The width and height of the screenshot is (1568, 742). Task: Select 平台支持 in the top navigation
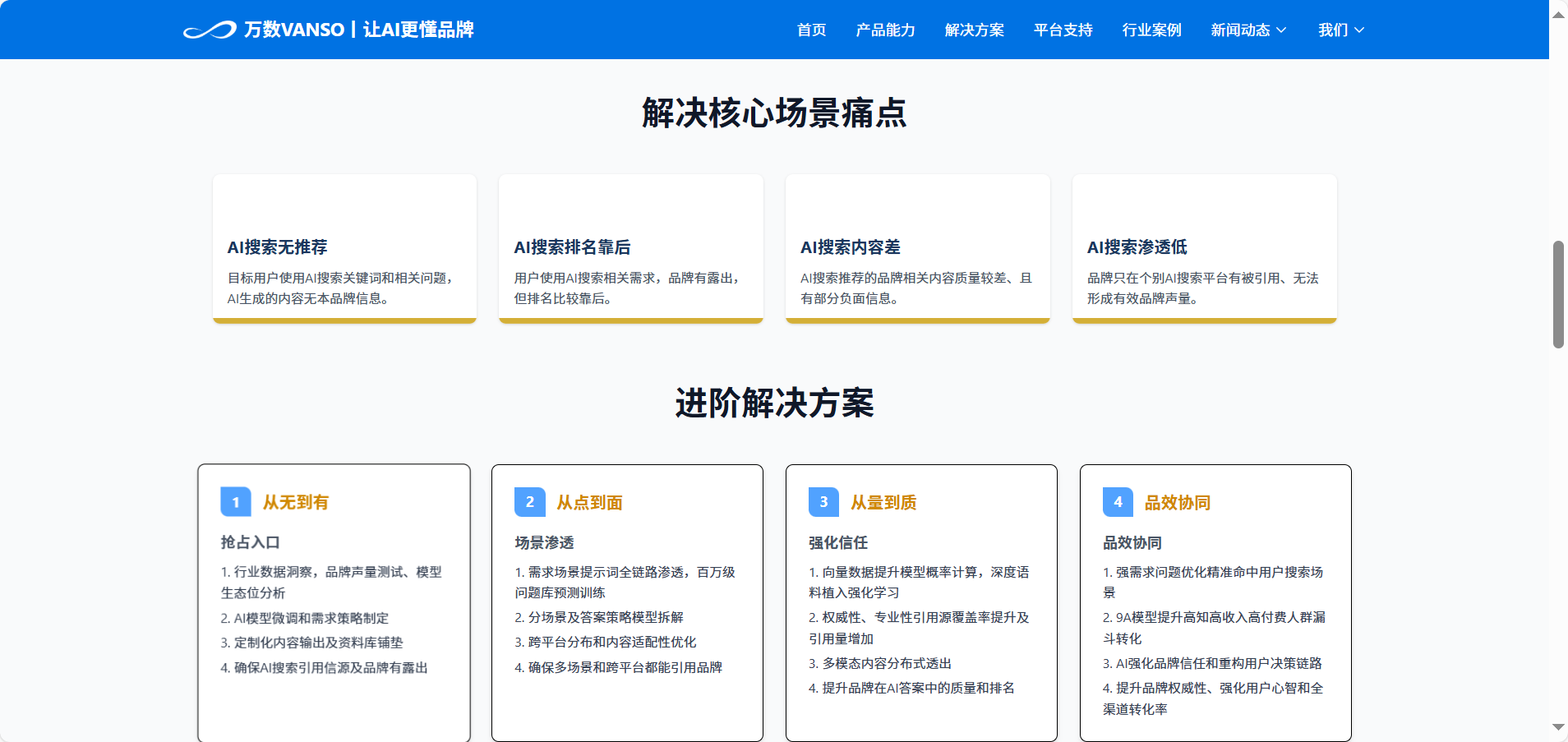(1063, 30)
